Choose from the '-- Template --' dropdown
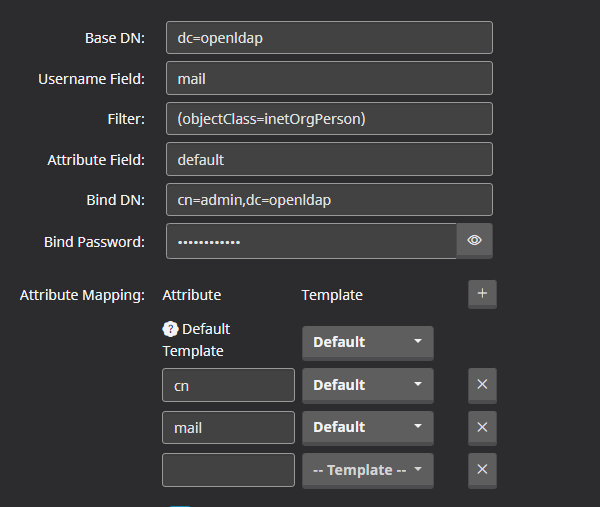600x507 pixels. click(x=367, y=470)
